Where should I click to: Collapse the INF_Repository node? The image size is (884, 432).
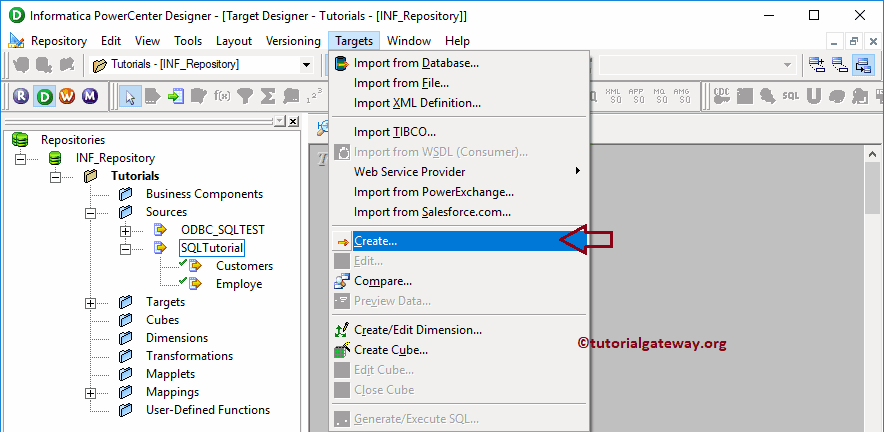coord(21,158)
